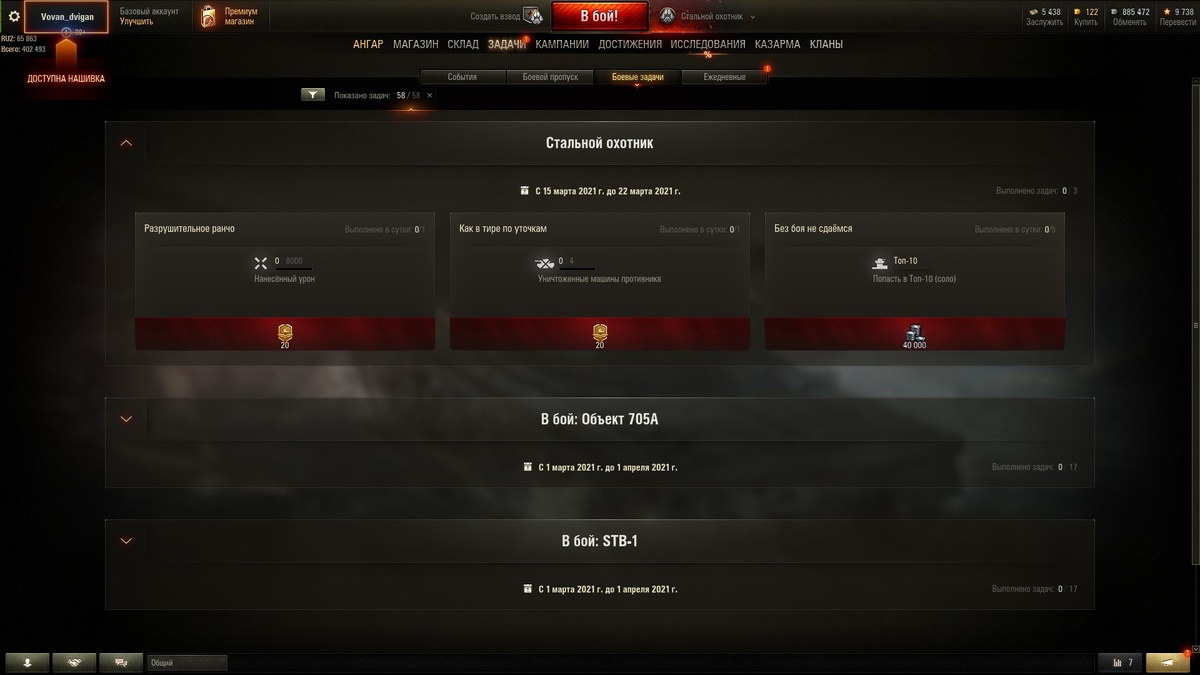1200x675 pixels.
Task: Clear the shown tasks filter with the x
Action: [x=430, y=95]
